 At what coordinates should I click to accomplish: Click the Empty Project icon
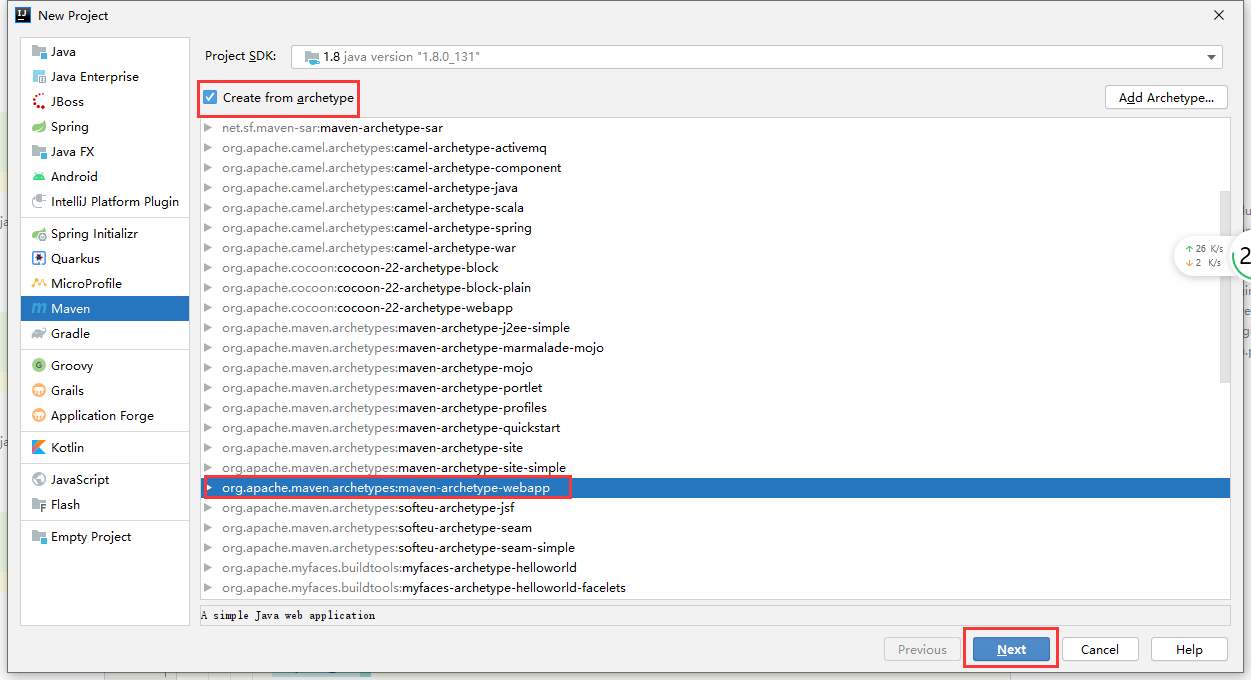39,537
